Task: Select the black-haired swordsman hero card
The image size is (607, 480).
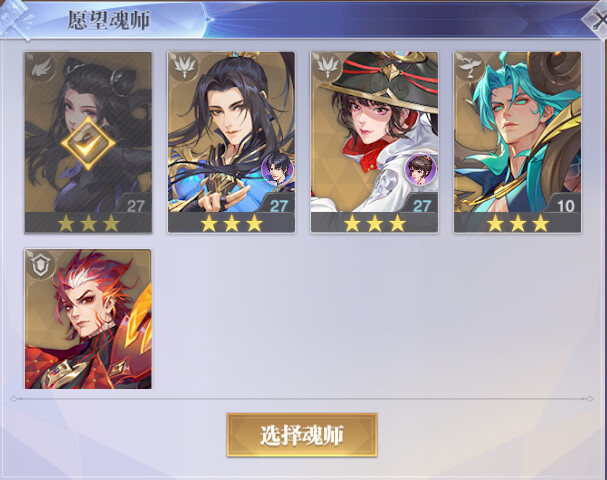Action: (x=231, y=142)
